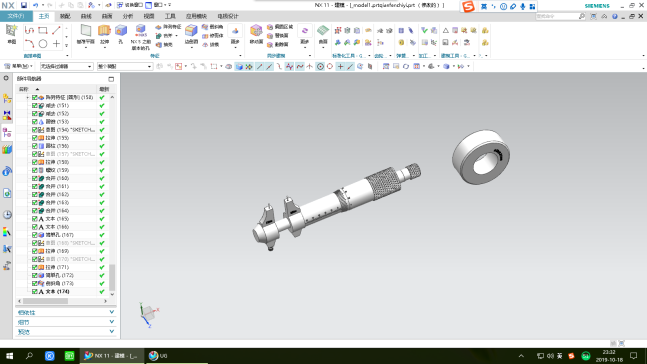Click the Offset Region (偏置区域) command
This screenshot has width=647, height=364.
click(280, 27)
